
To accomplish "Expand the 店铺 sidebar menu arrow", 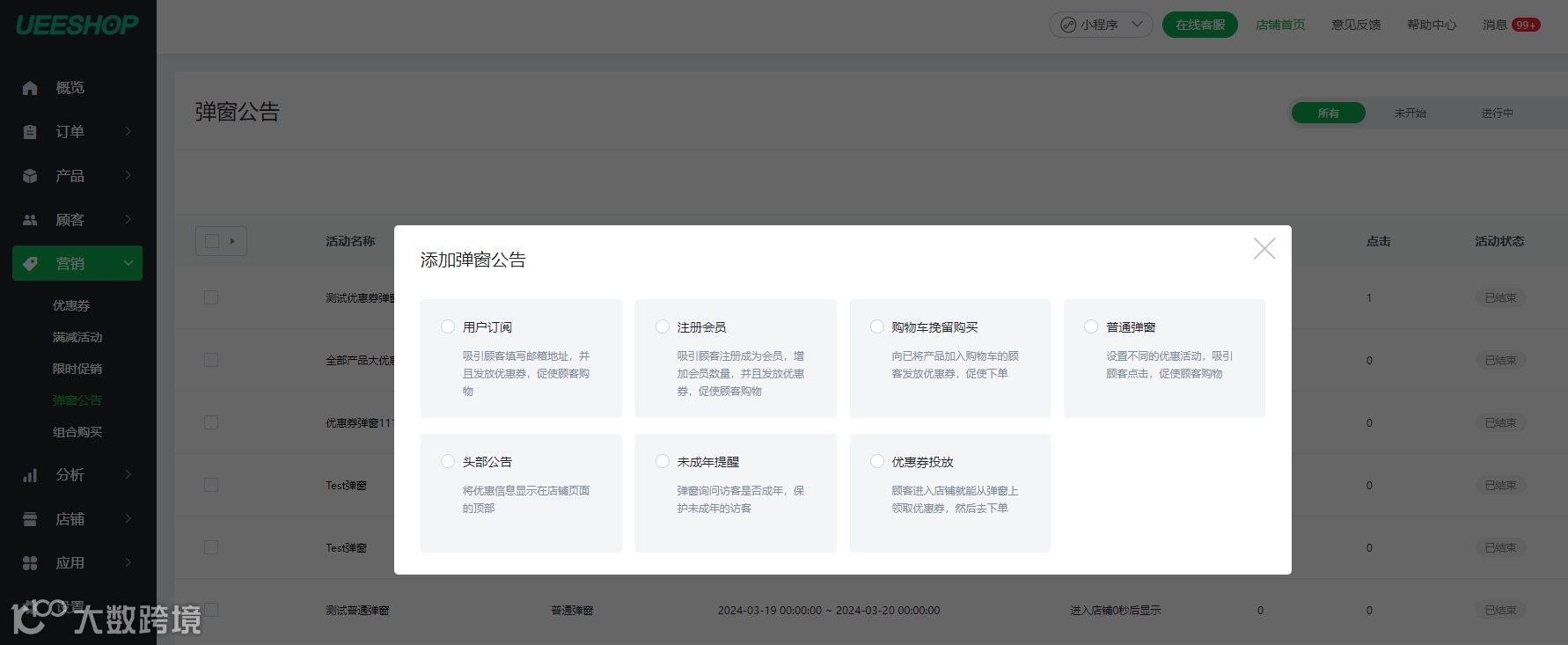I will coord(128,518).
